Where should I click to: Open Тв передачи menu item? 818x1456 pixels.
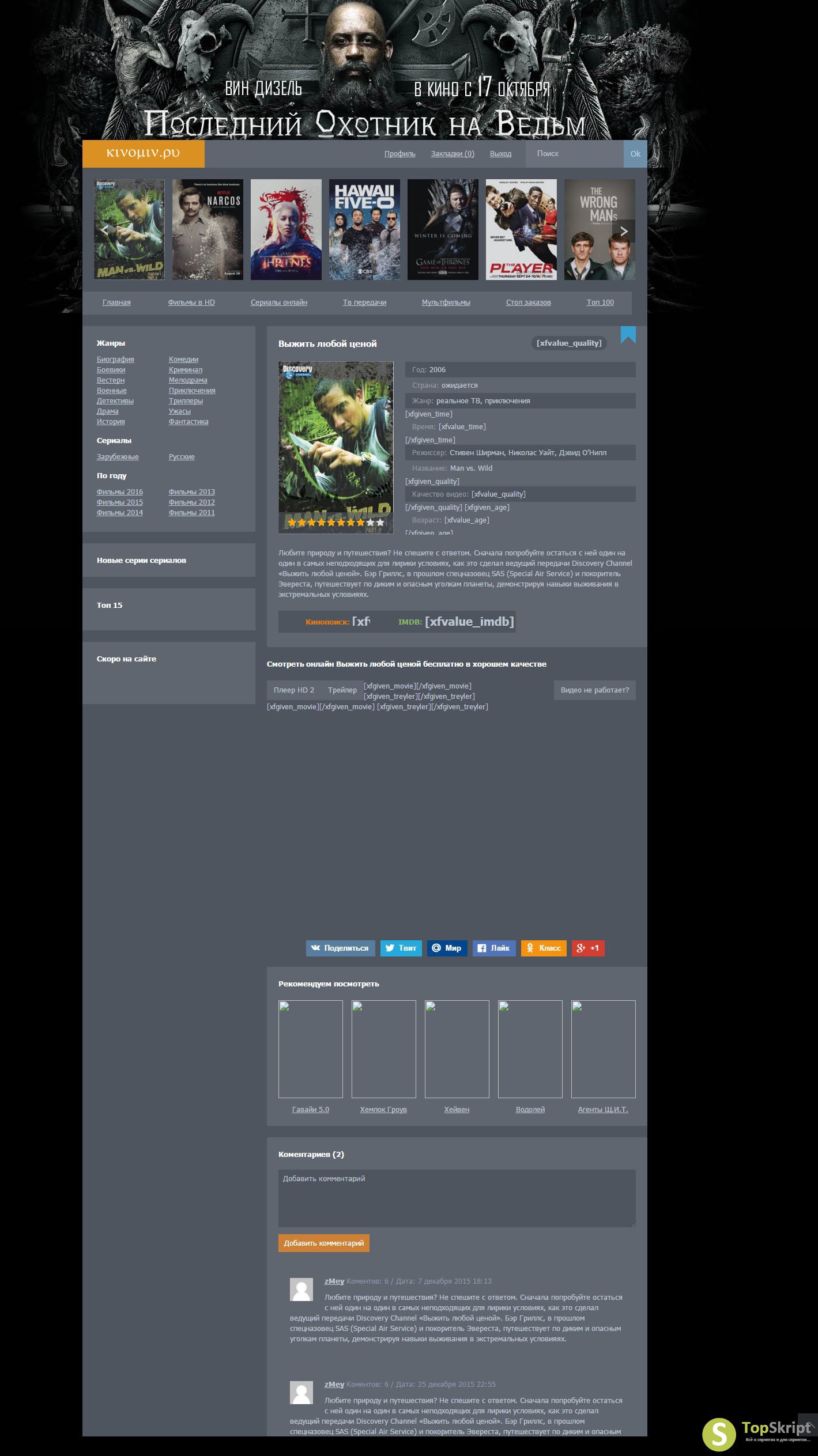coord(364,302)
